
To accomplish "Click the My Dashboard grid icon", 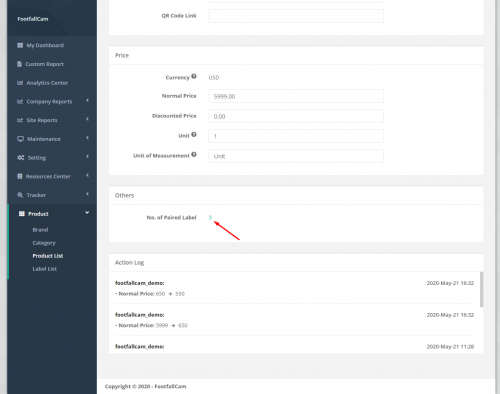I will 20,45.
